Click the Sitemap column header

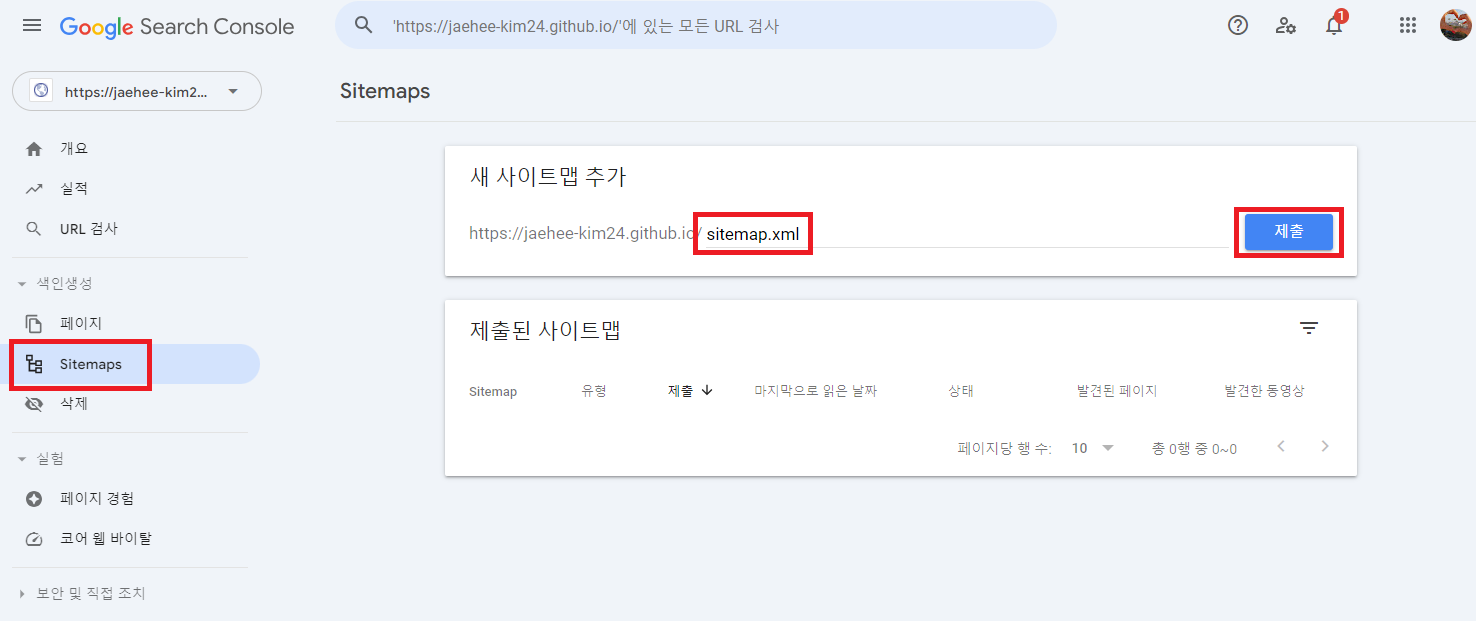click(493, 392)
